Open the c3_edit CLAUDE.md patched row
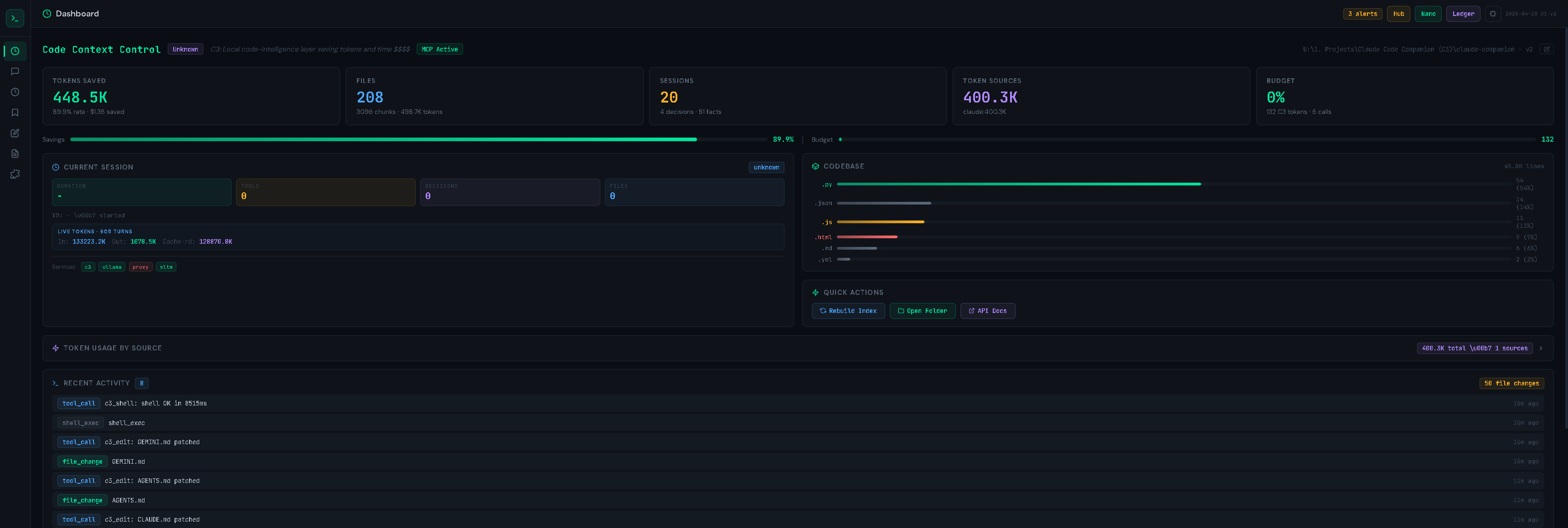Viewport: 1568px width, 528px height. click(798, 519)
